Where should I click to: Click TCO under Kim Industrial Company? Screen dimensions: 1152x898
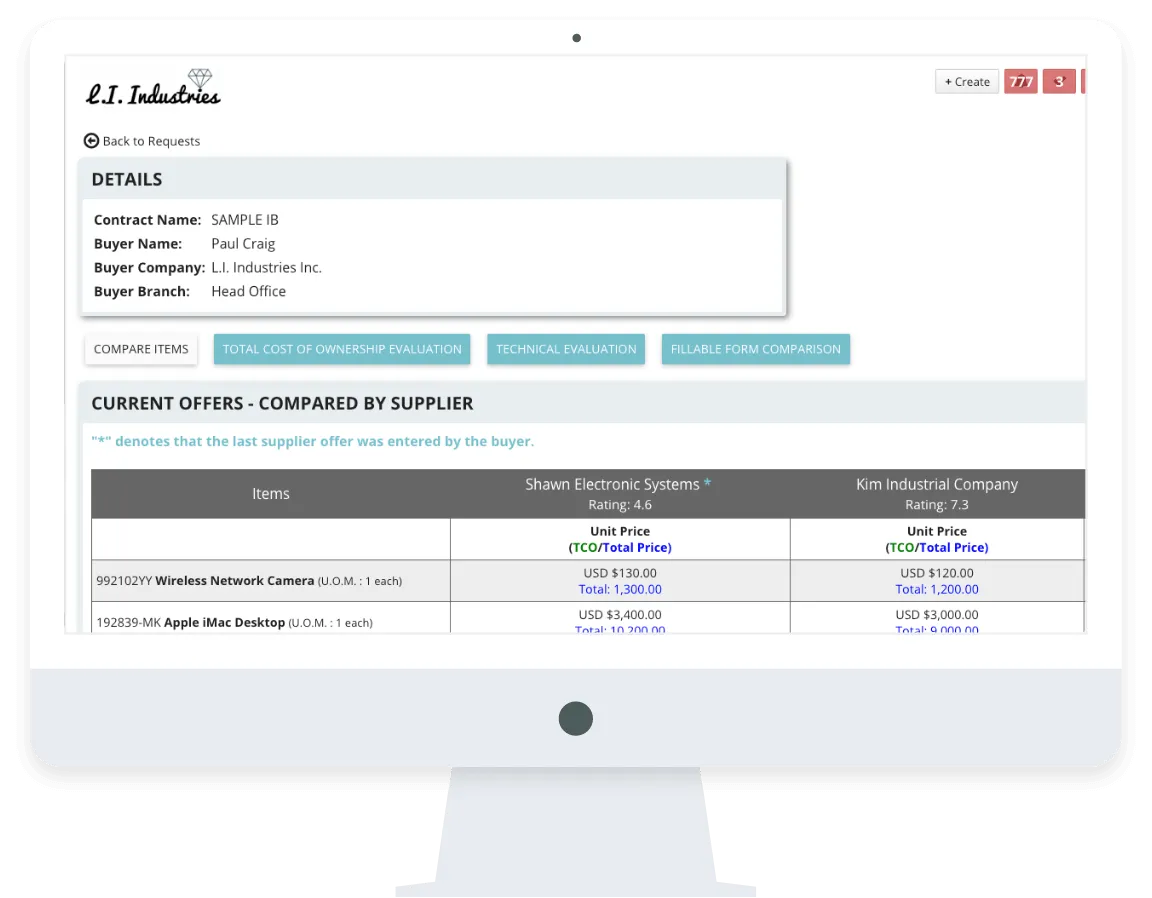pos(901,547)
